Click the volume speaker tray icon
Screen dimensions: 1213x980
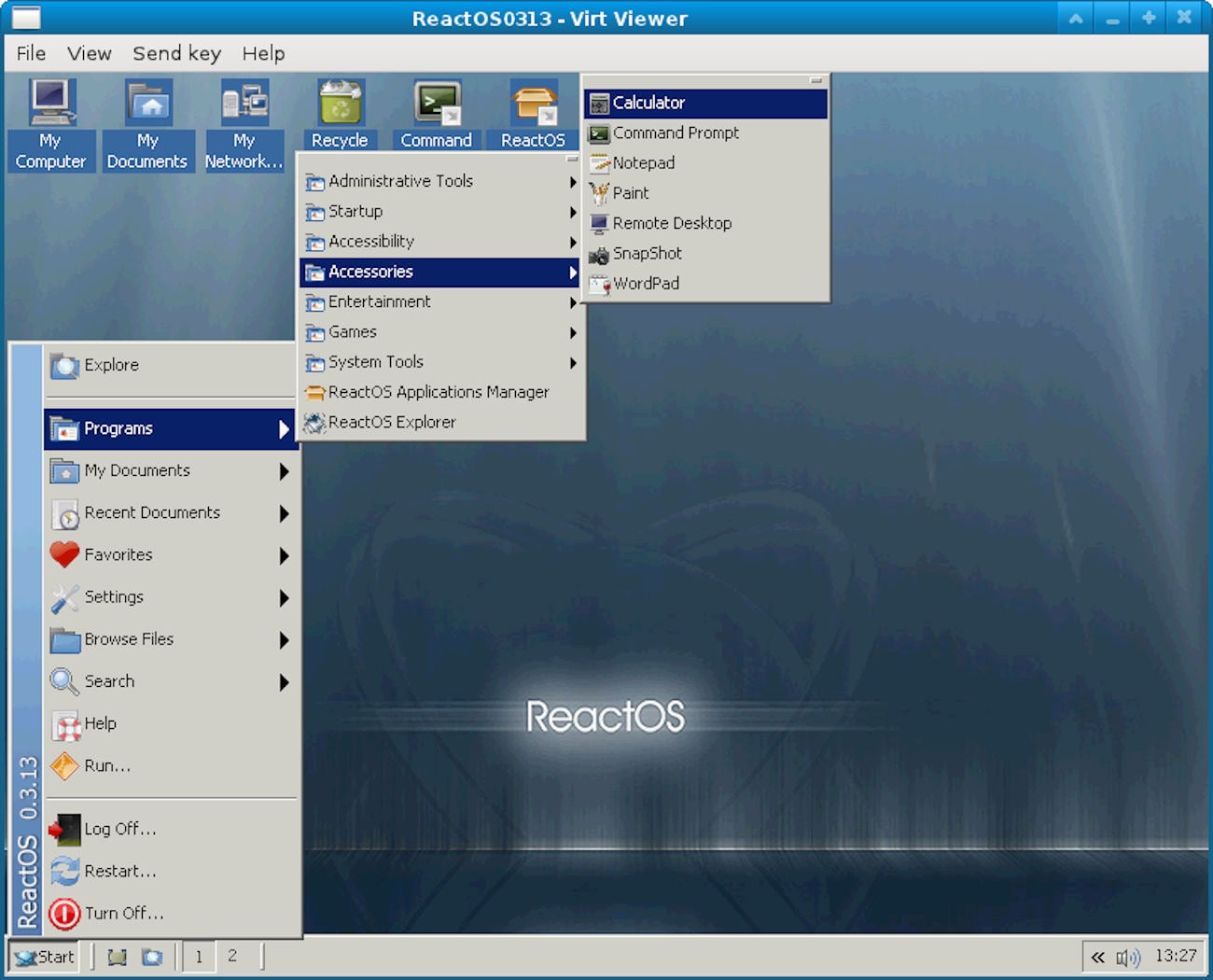[x=1127, y=958]
